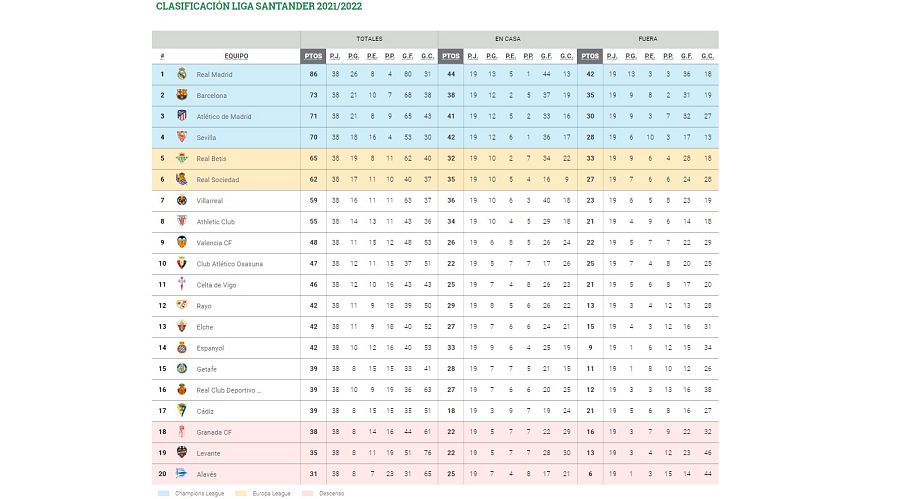Viewport: 900px width, 499px height.
Task: Click the heading CLASIFICACIÓN LIGA SANTANDER 2021/2022
Action: click(x=259, y=6)
